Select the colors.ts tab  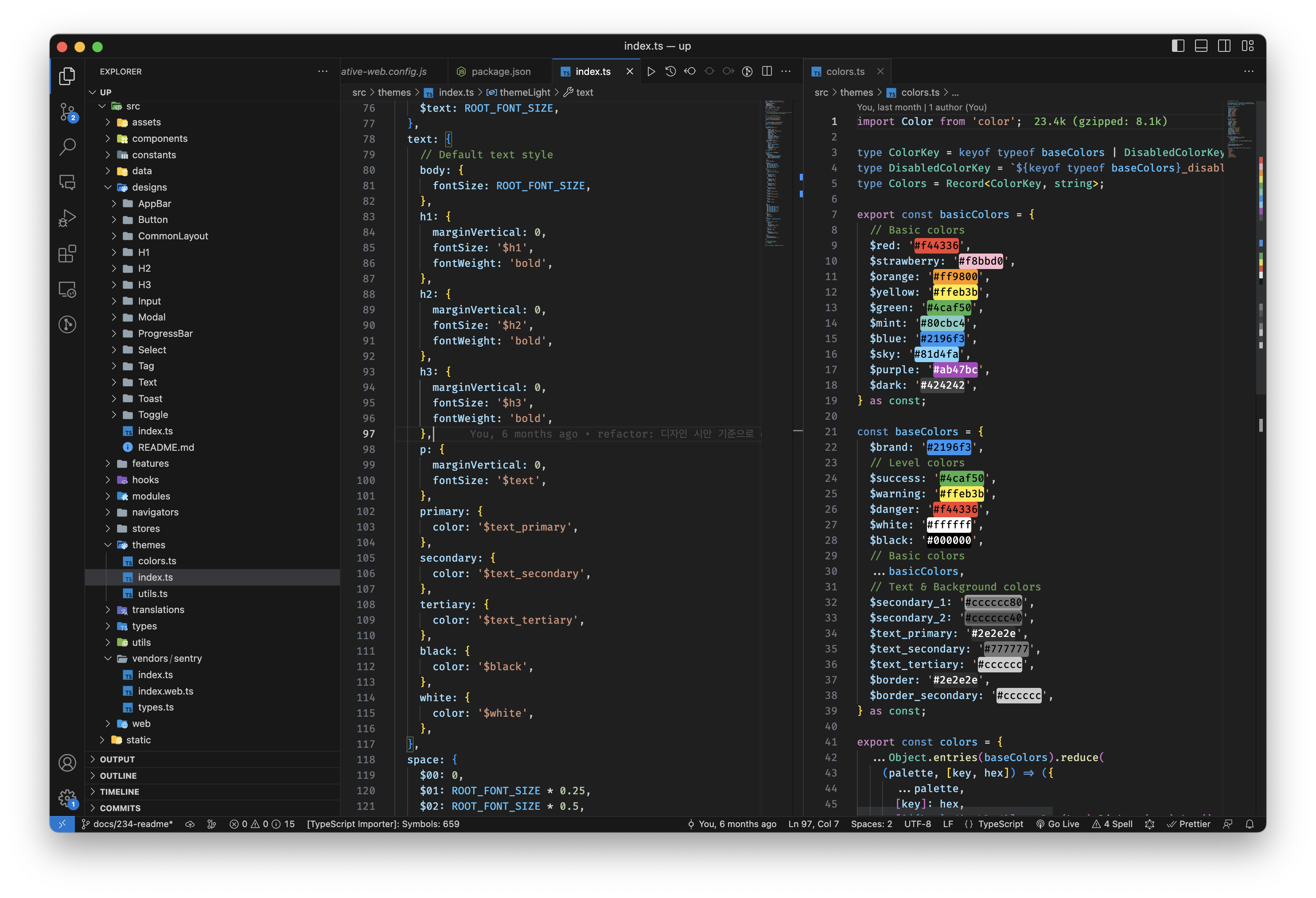pos(845,71)
